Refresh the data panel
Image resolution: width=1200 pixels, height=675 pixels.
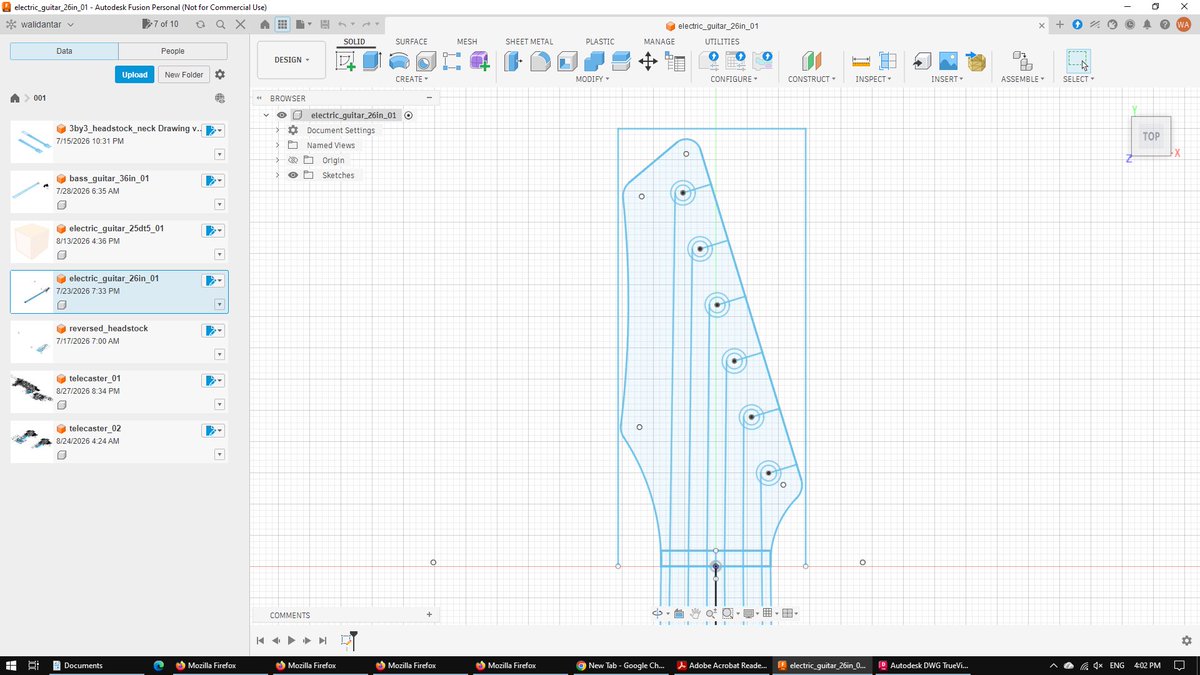click(202, 23)
